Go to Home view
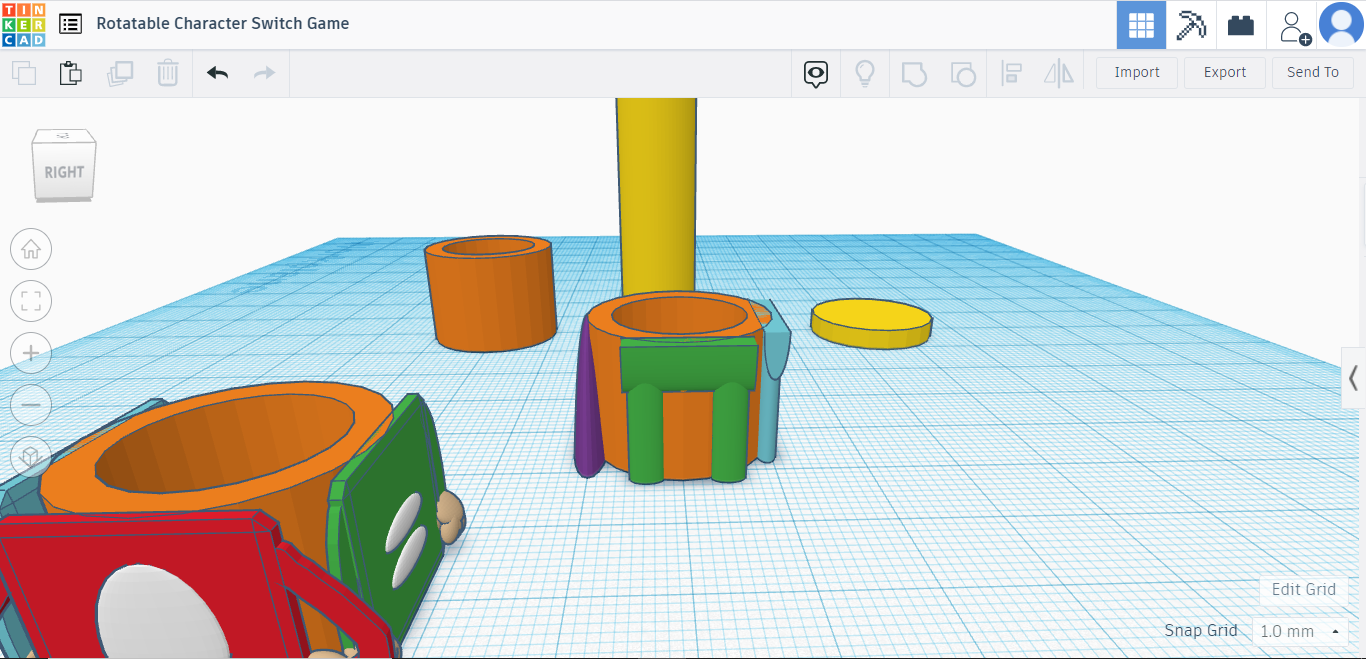This screenshot has height=659, width=1366. 31,249
